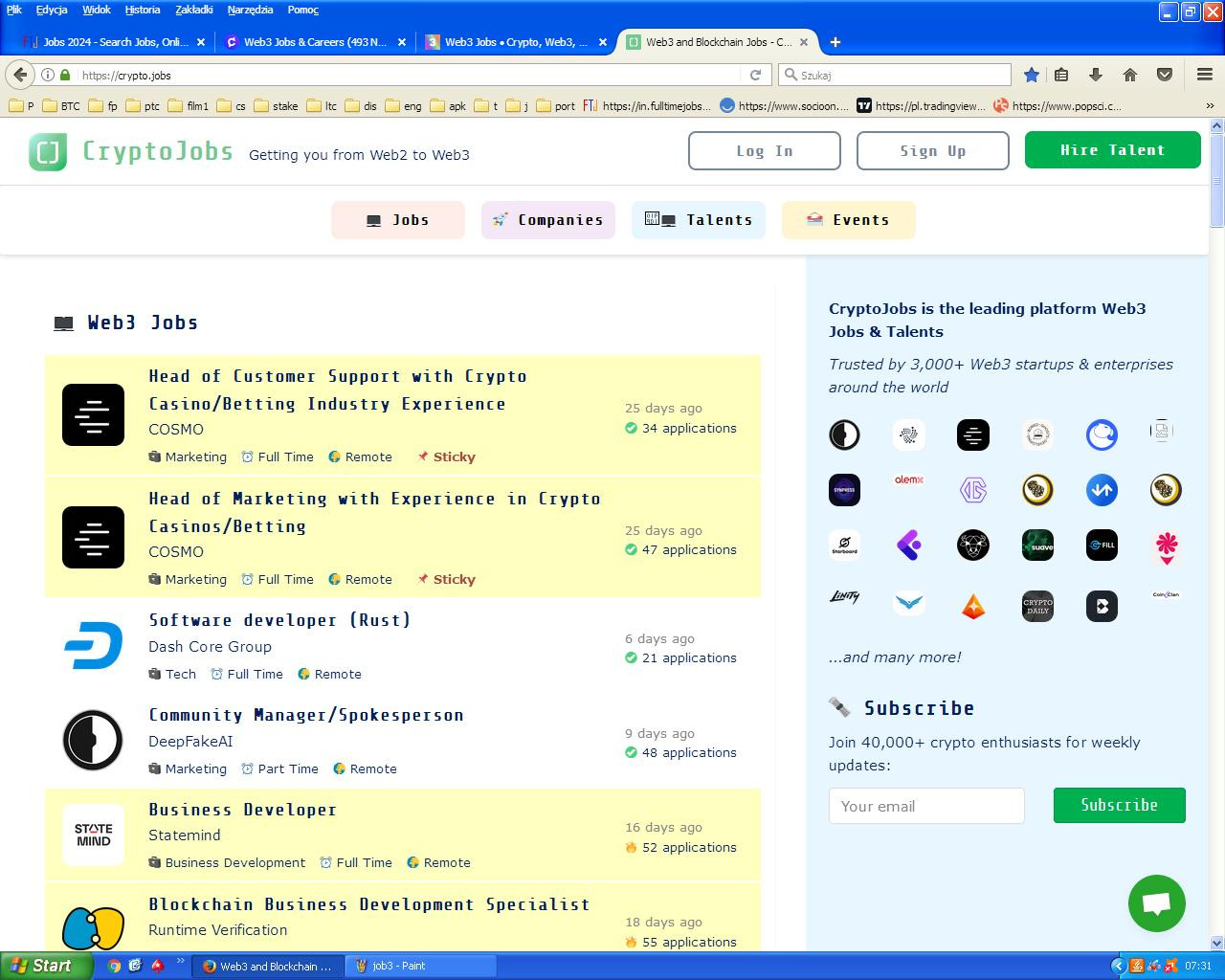The image size is (1225, 980).
Task: Open the Events navigation button
Action: pos(848,220)
